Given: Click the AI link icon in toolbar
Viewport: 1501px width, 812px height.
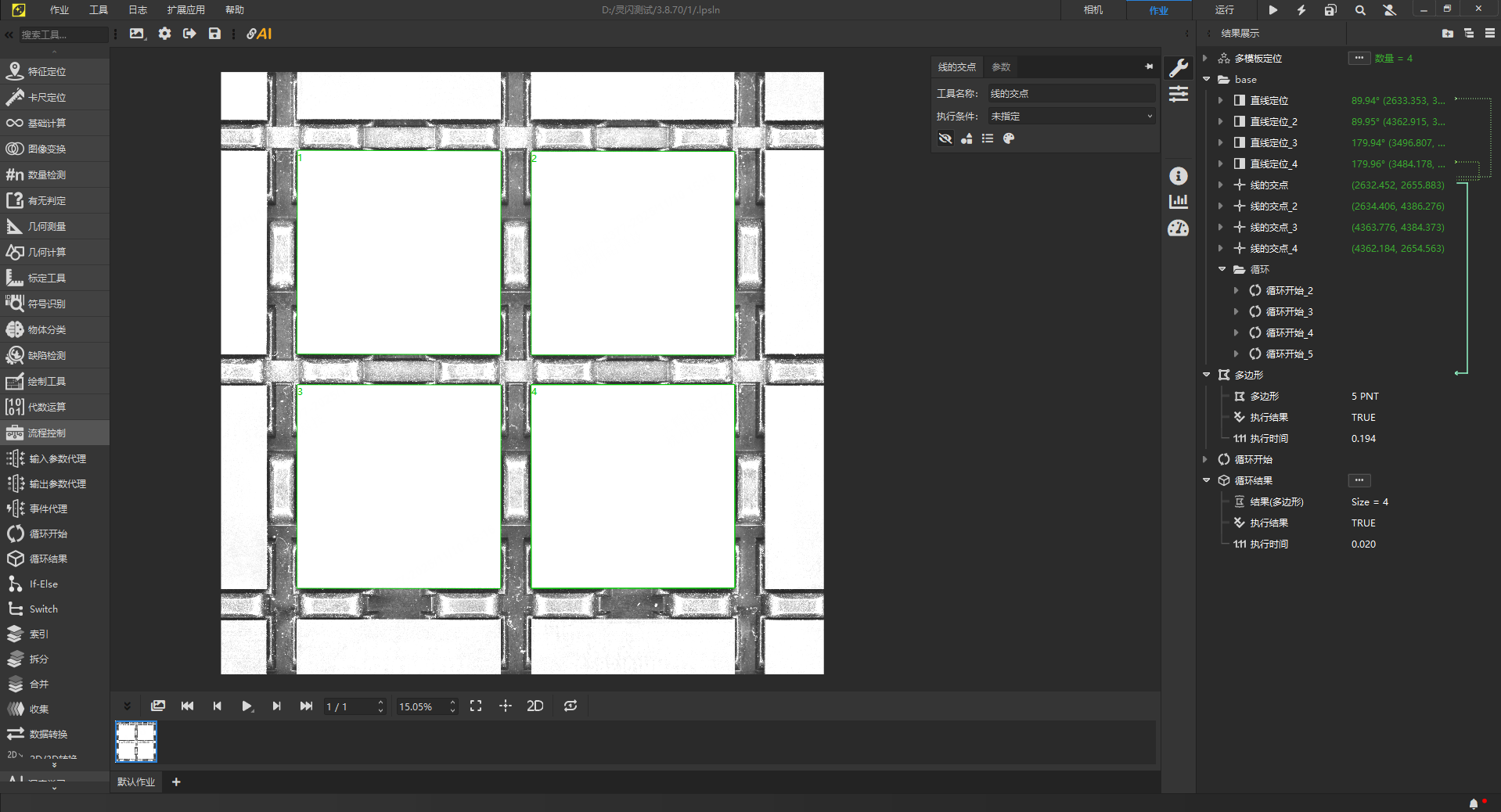Looking at the screenshot, I should [x=259, y=34].
